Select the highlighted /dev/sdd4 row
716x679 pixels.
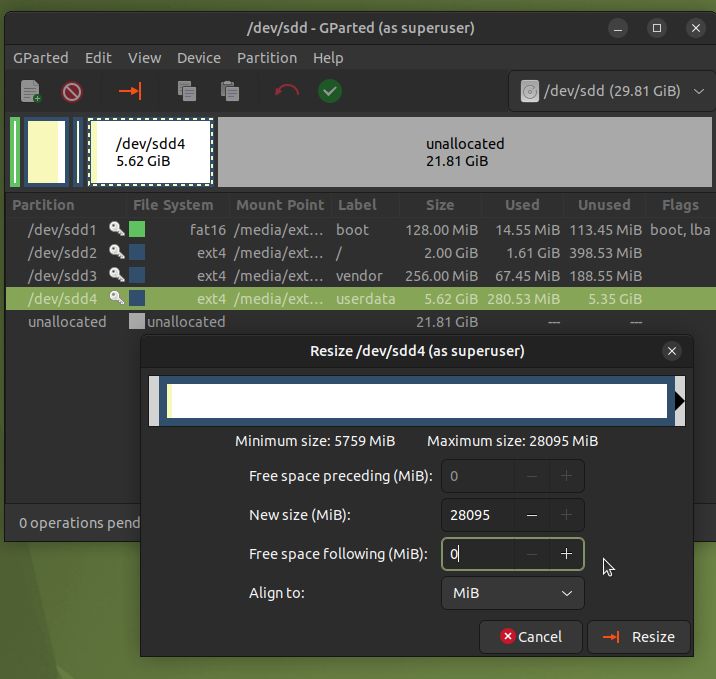click(x=361, y=299)
